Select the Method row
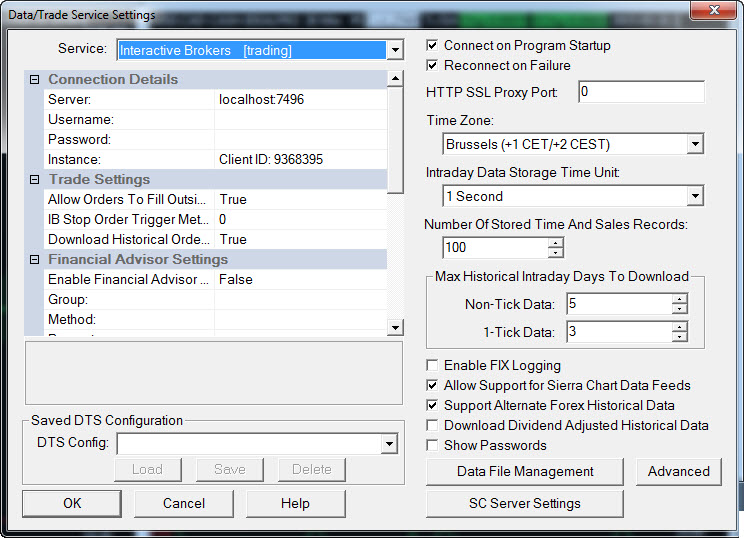744x538 pixels. pyautogui.click(x=215, y=319)
